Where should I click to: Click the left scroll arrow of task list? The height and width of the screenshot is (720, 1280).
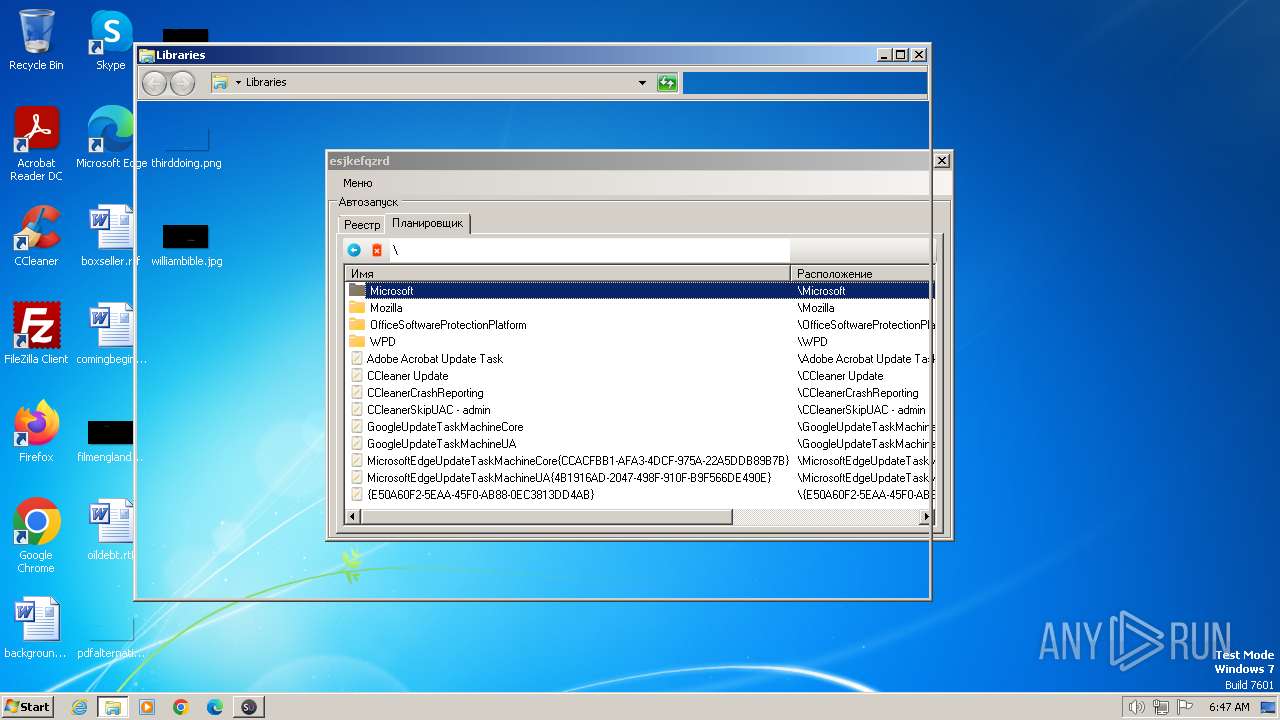[352, 517]
